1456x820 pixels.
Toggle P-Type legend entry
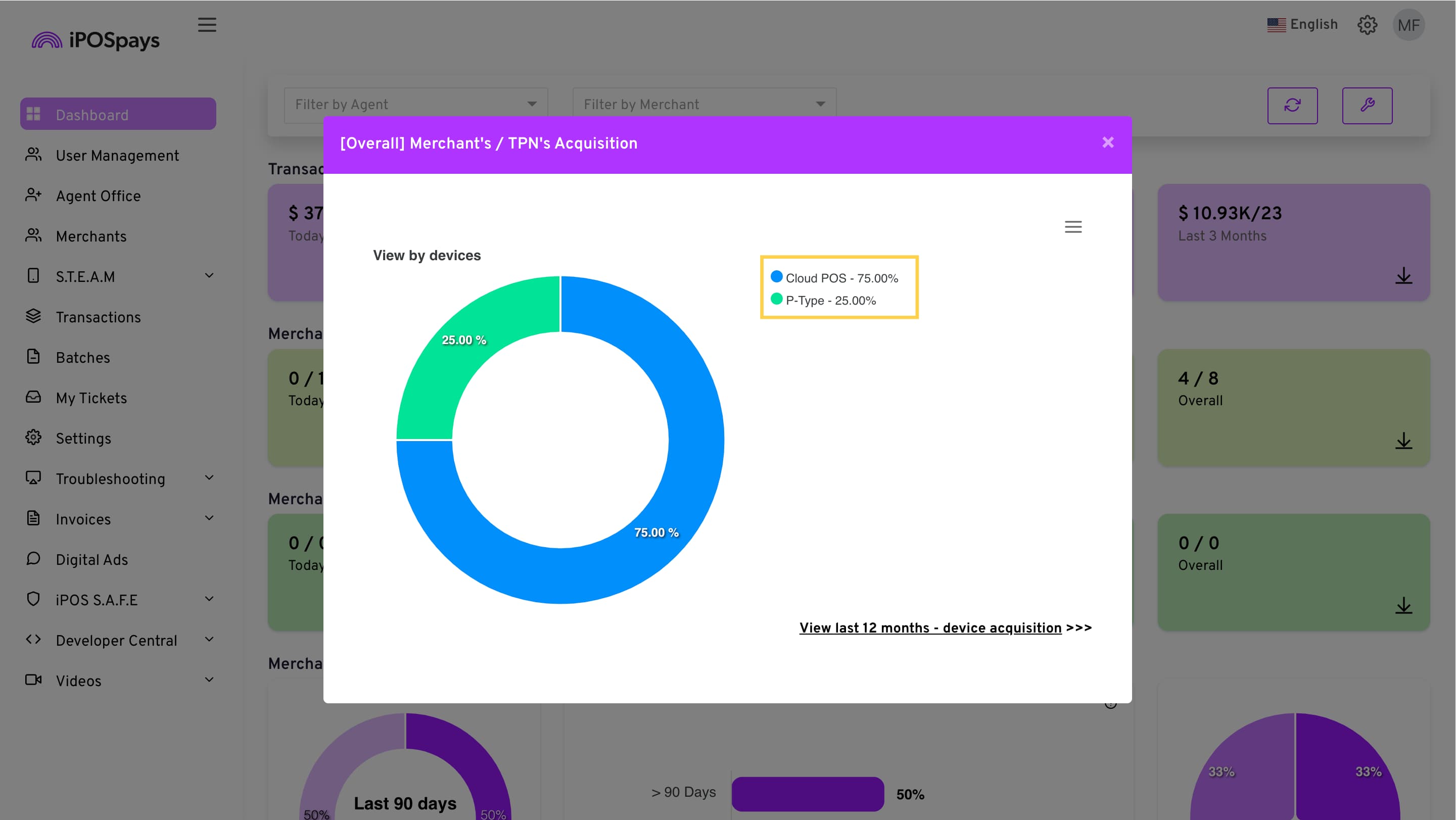pos(824,300)
